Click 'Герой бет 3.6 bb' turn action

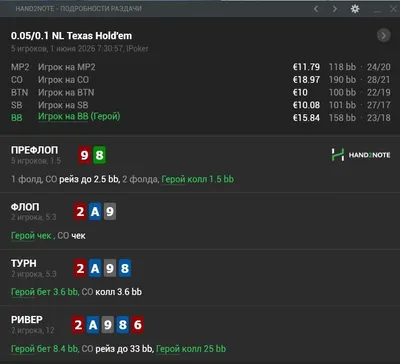44,292
